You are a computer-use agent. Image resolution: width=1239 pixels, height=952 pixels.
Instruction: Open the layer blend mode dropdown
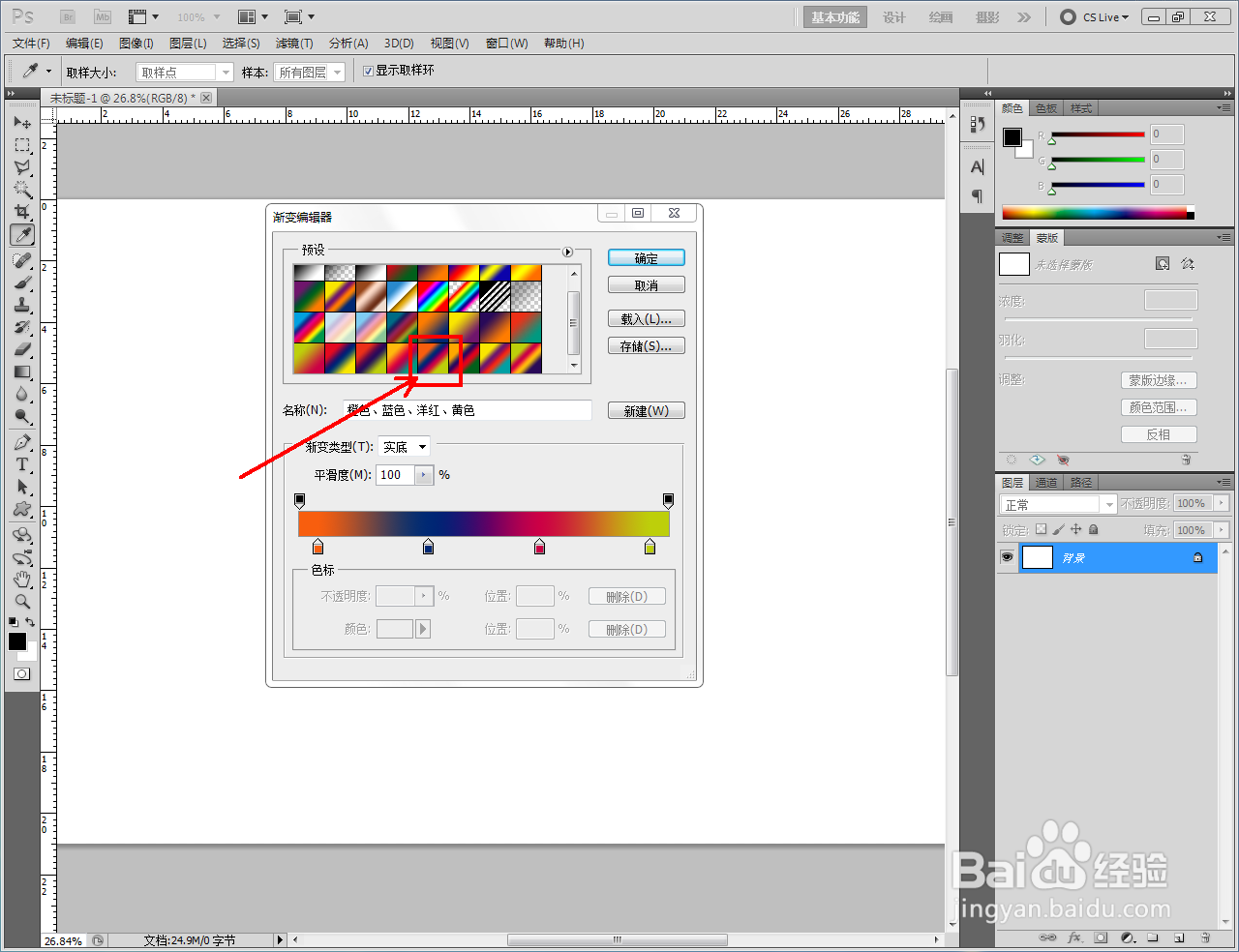pos(1058,504)
